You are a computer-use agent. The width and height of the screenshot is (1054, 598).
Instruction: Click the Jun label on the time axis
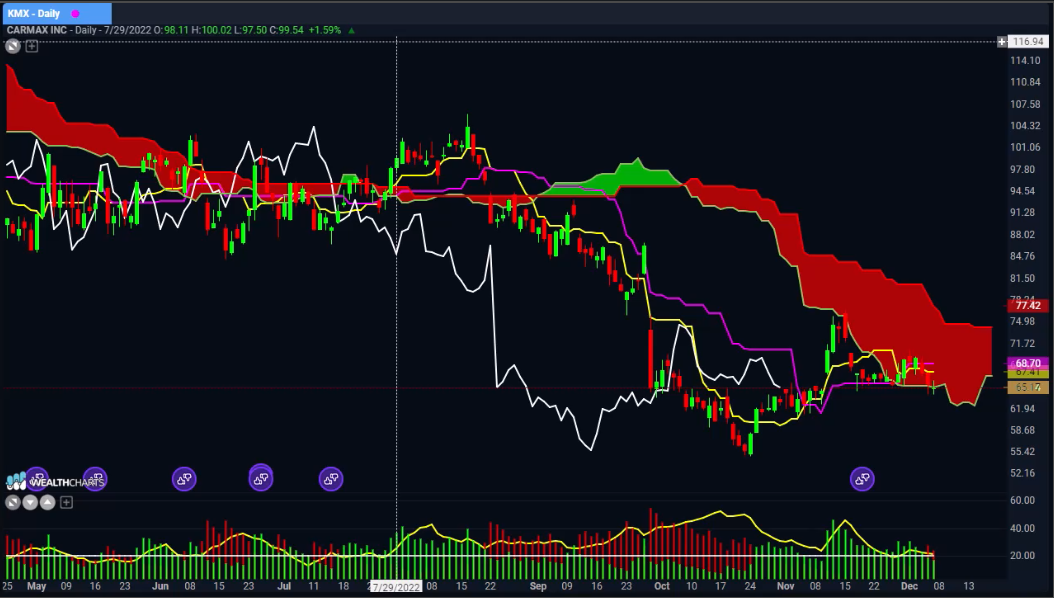tap(160, 587)
